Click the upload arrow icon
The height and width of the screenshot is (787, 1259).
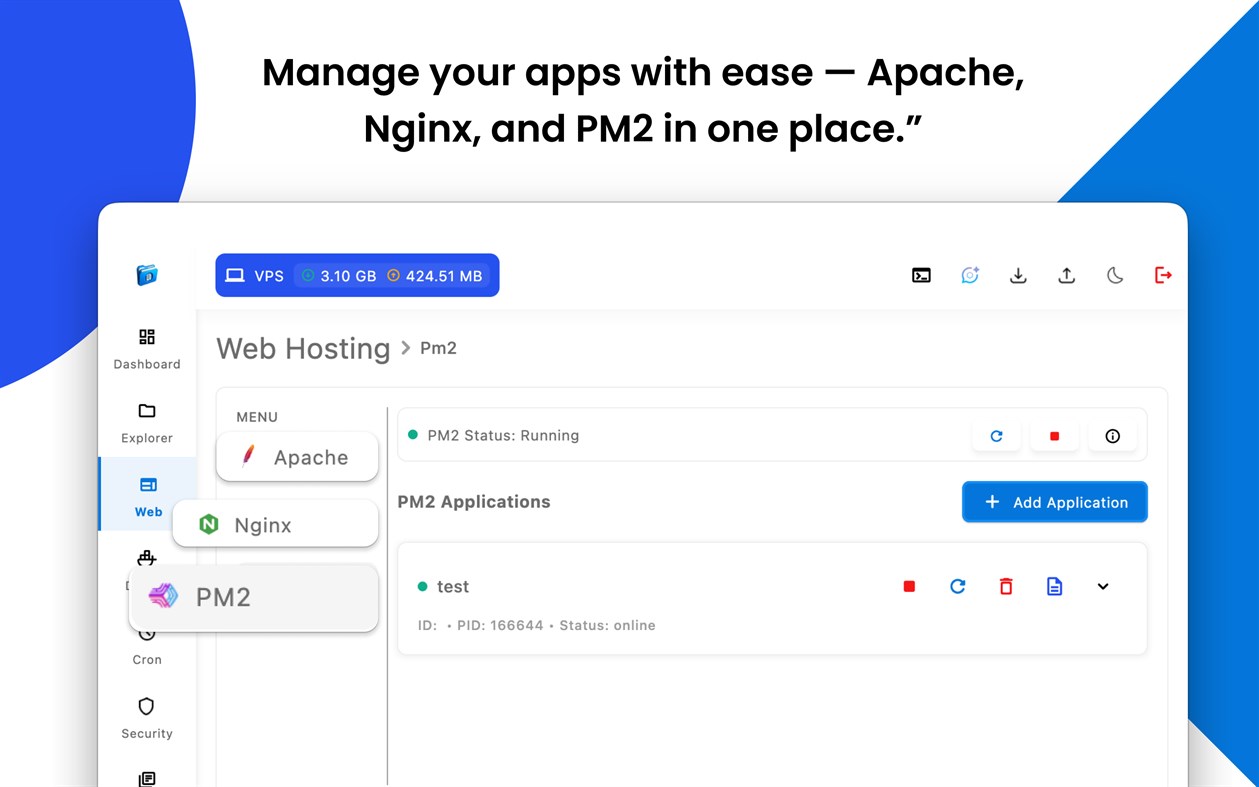(1067, 275)
